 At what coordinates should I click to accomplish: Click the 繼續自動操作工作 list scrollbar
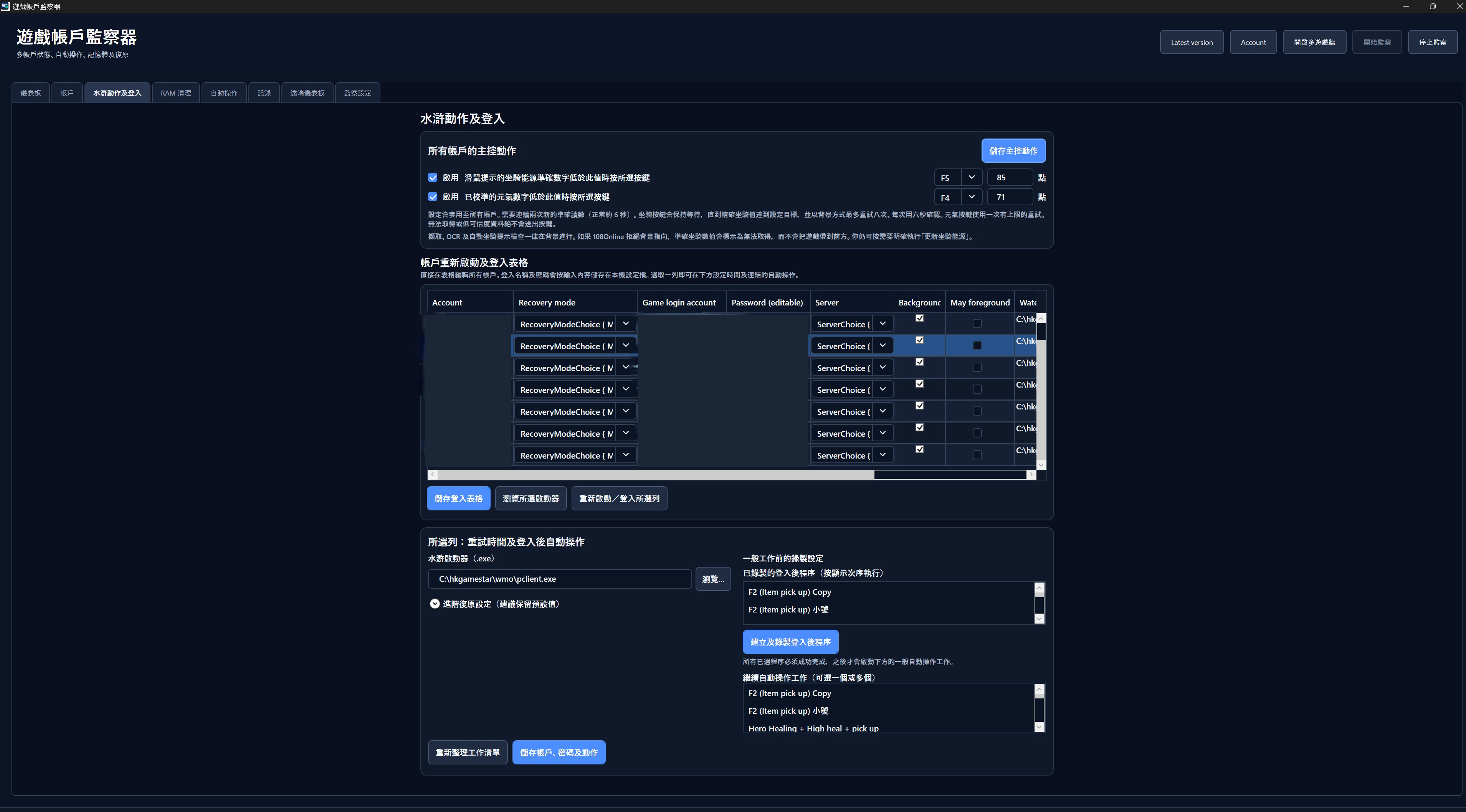pyautogui.click(x=1039, y=708)
